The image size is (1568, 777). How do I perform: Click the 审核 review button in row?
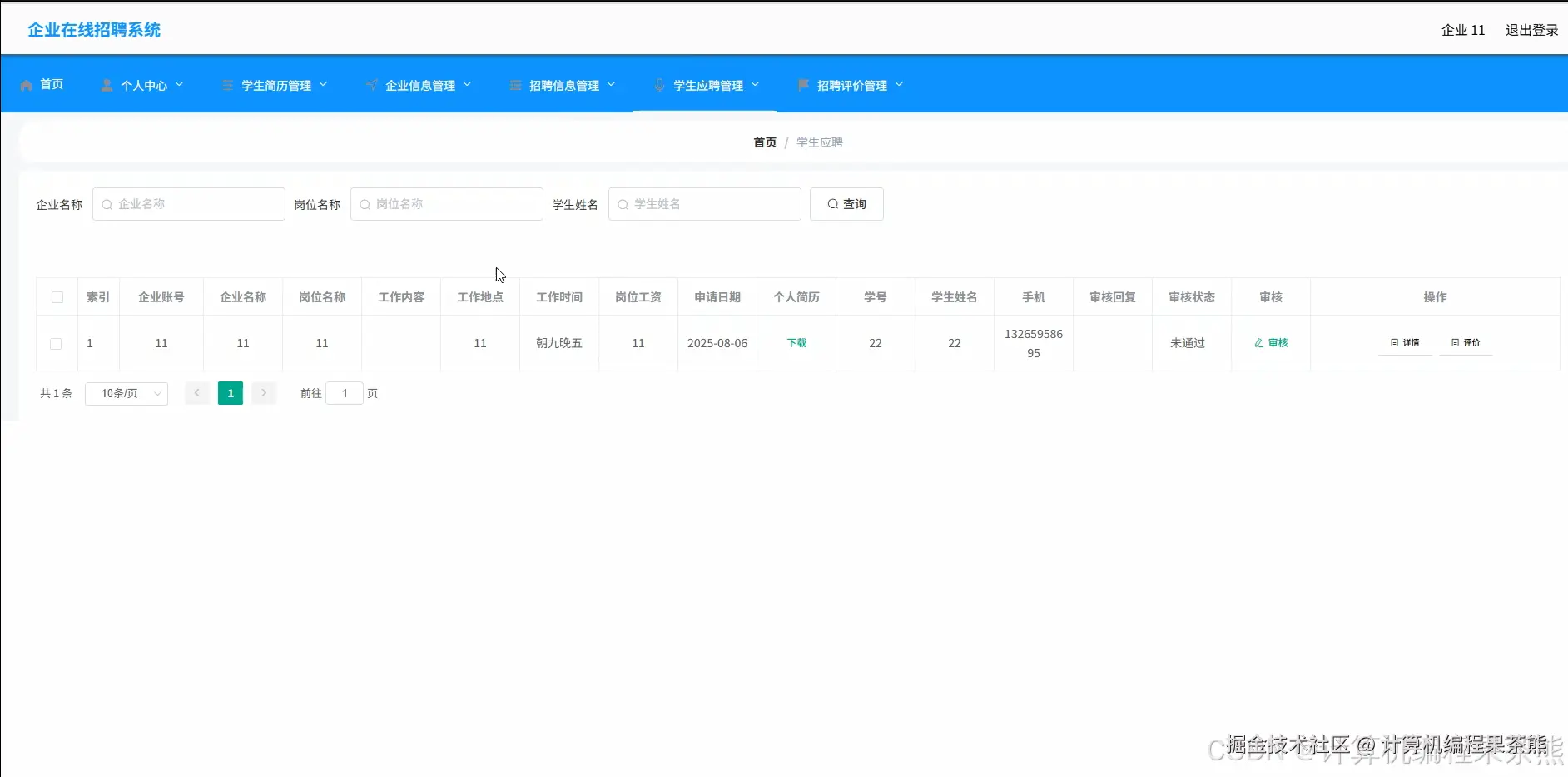1271,343
